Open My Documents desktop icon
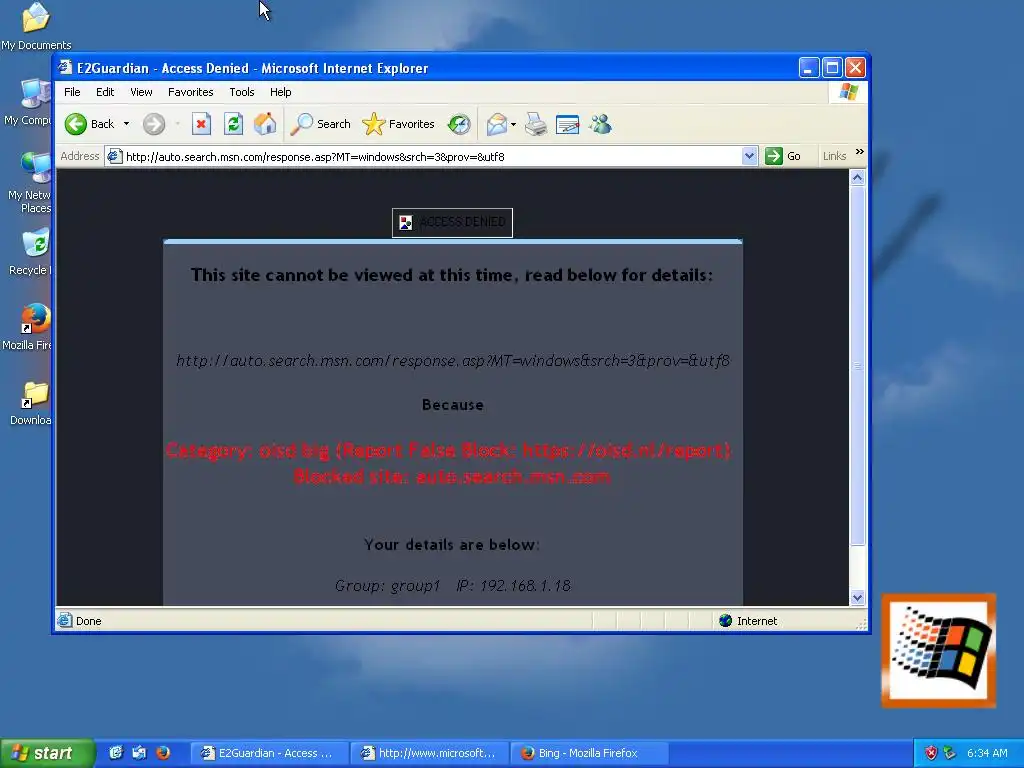The image size is (1024, 768). coord(36,26)
